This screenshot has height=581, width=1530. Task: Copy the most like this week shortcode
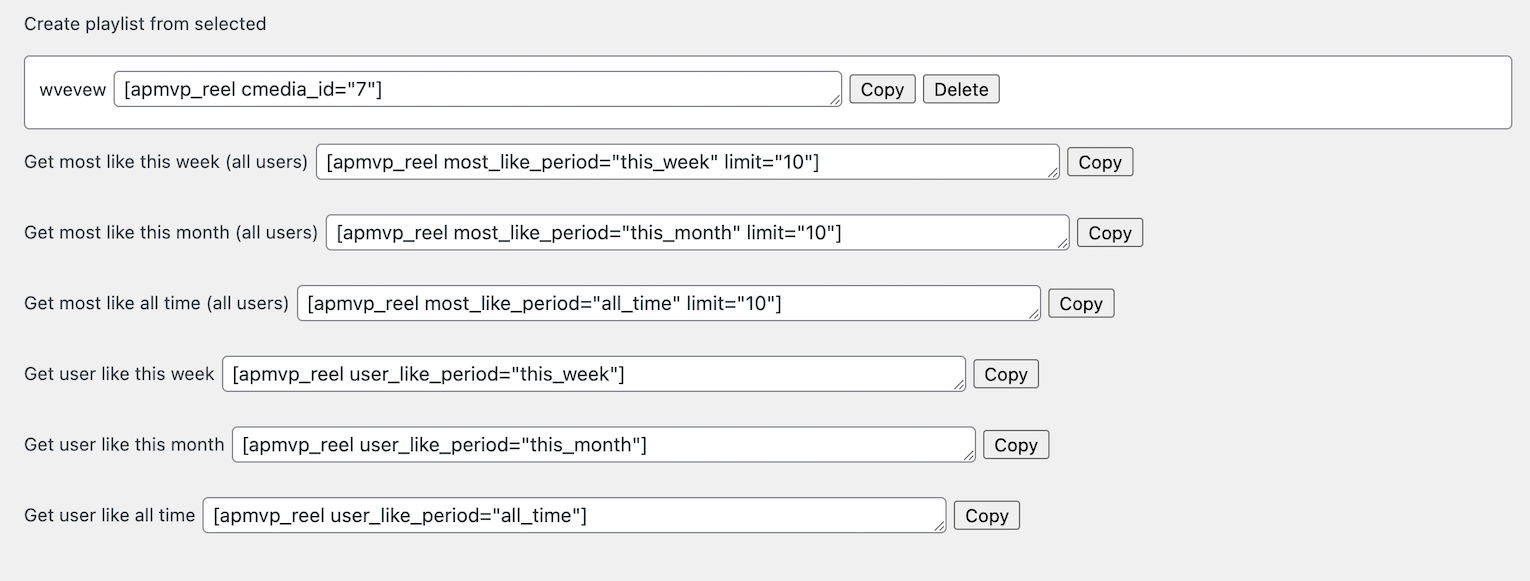1099,162
